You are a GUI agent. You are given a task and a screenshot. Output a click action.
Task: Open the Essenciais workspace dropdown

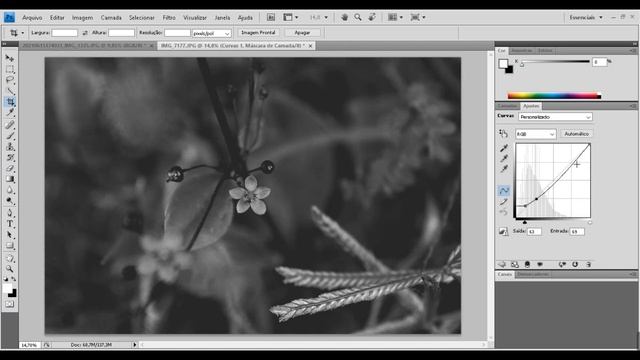586,18
